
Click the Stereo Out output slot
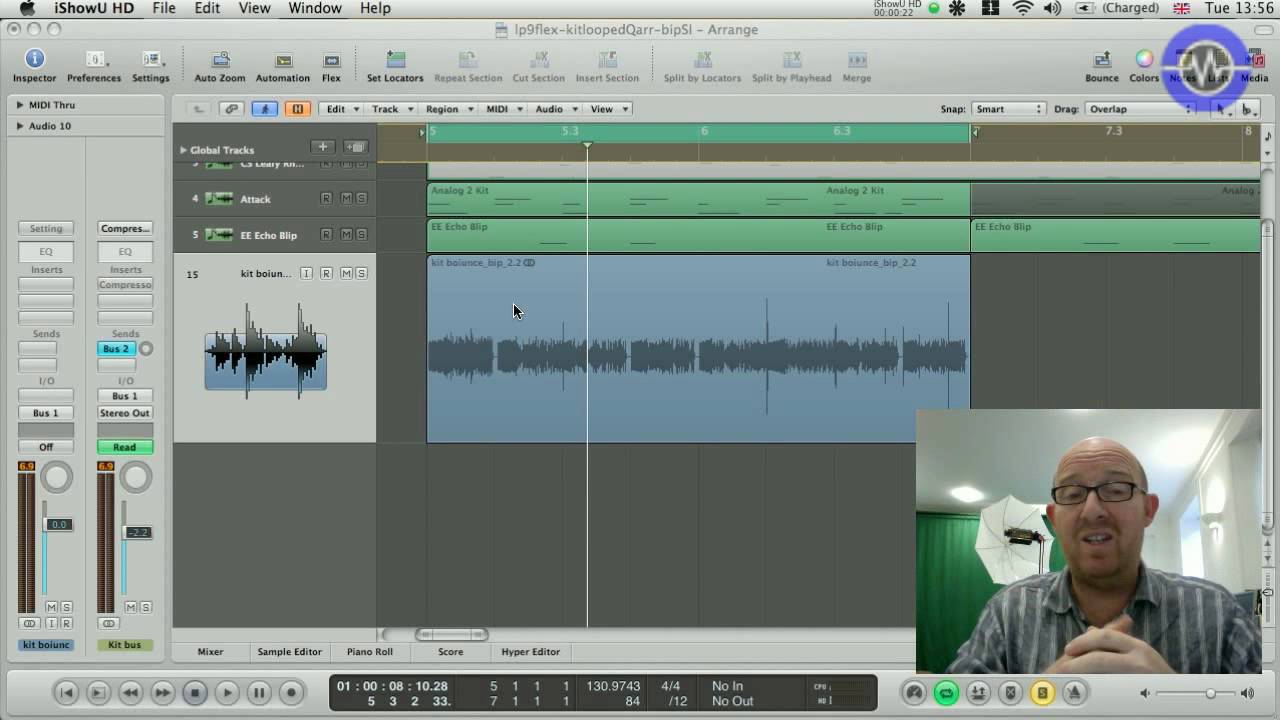(x=125, y=412)
